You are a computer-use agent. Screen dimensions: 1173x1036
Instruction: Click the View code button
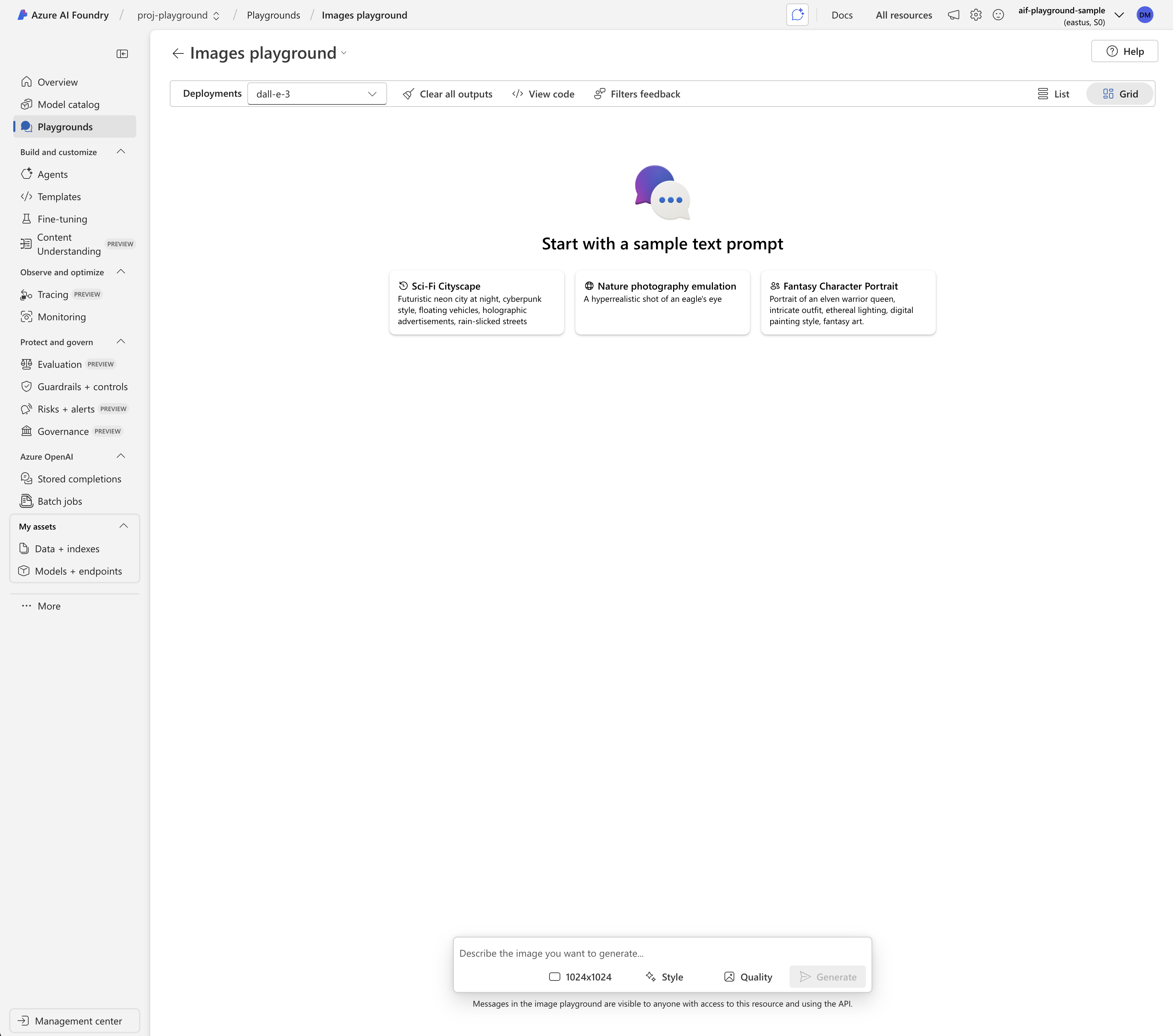coord(543,94)
